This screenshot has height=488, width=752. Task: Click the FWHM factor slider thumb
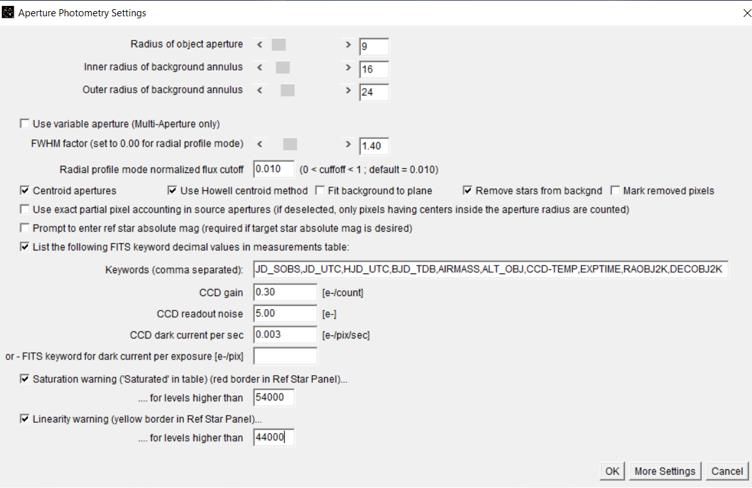click(290, 145)
